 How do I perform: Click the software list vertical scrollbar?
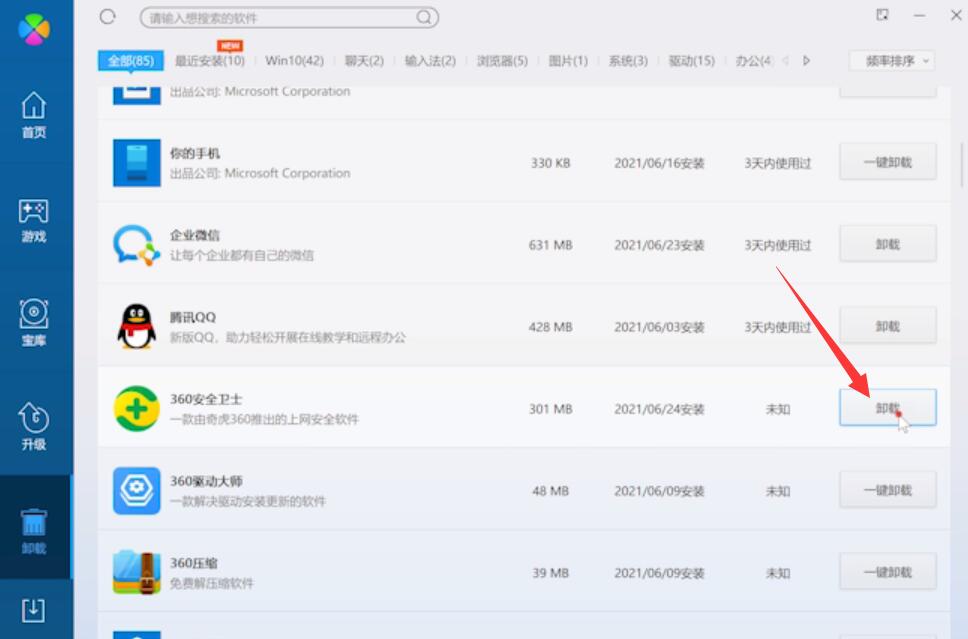(x=961, y=165)
